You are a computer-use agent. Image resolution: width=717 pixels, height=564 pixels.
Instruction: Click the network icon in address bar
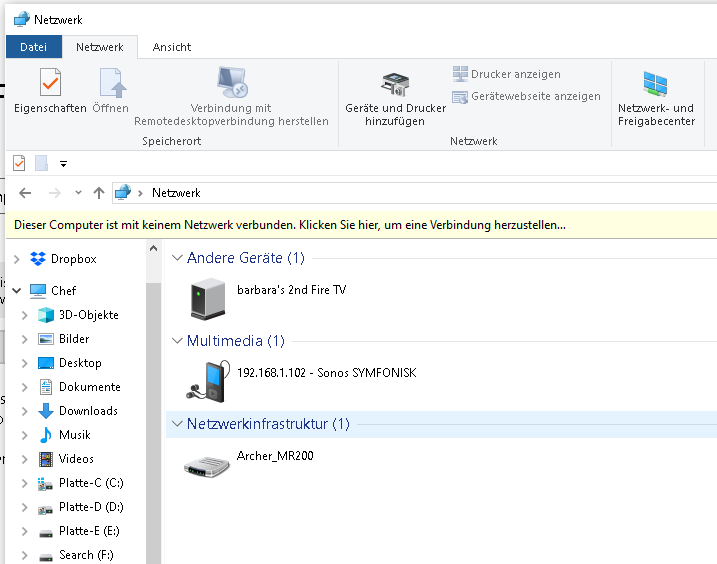[x=123, y=193]
